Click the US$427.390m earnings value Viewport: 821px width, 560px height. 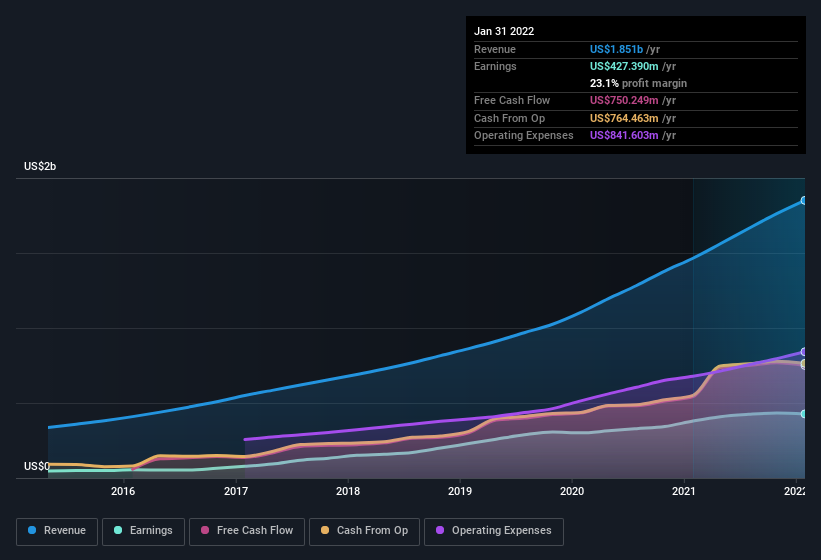pyautogui.click(x=624, y=66)
